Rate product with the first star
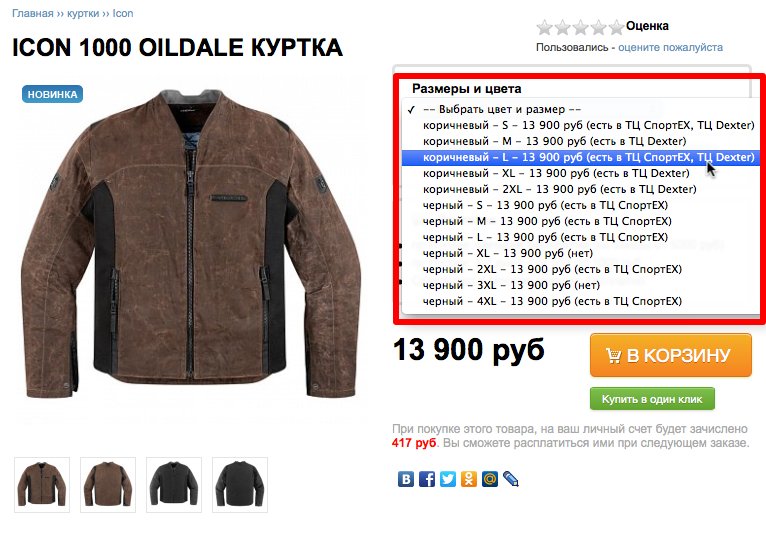Screen dimensions: 766x550 coord(544,27)
